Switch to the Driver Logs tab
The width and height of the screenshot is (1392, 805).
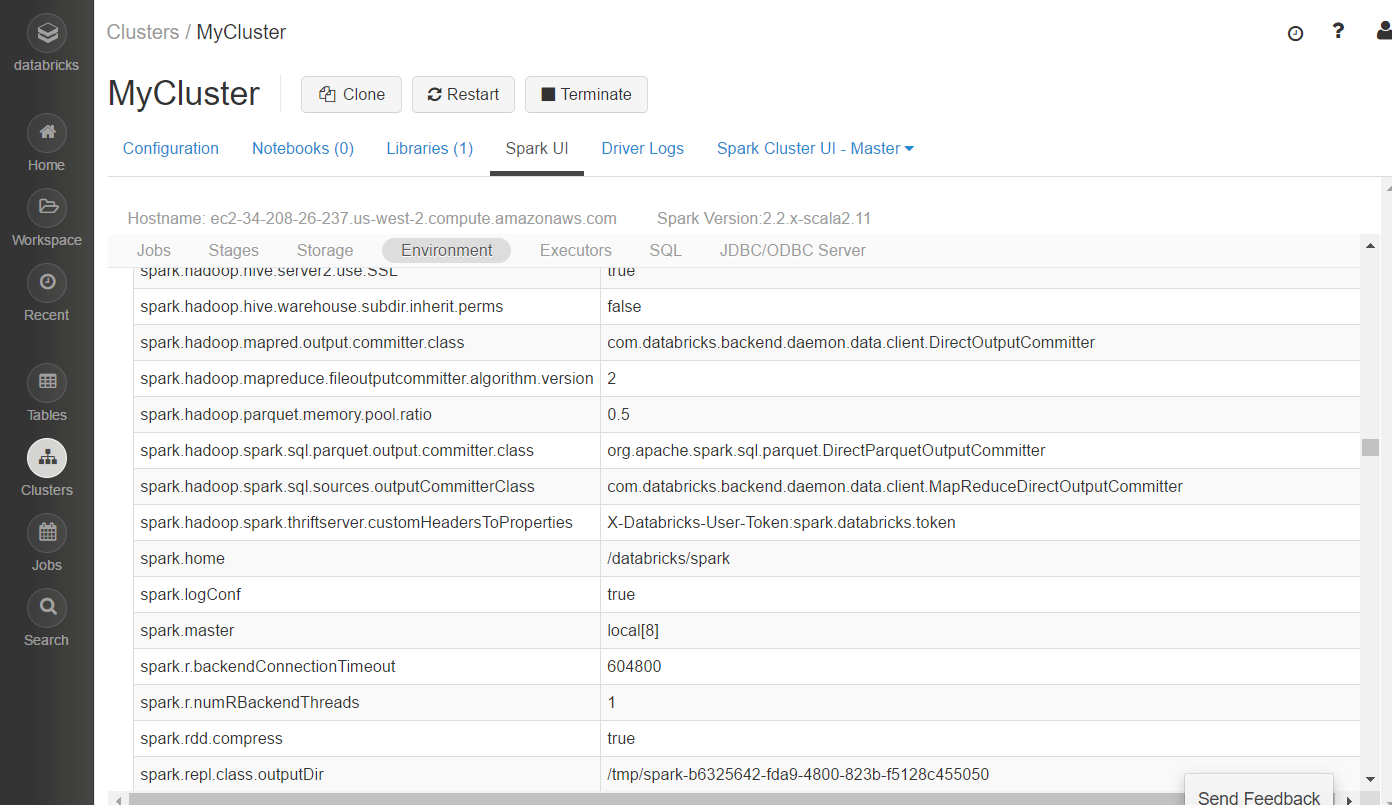coord(643,148)
